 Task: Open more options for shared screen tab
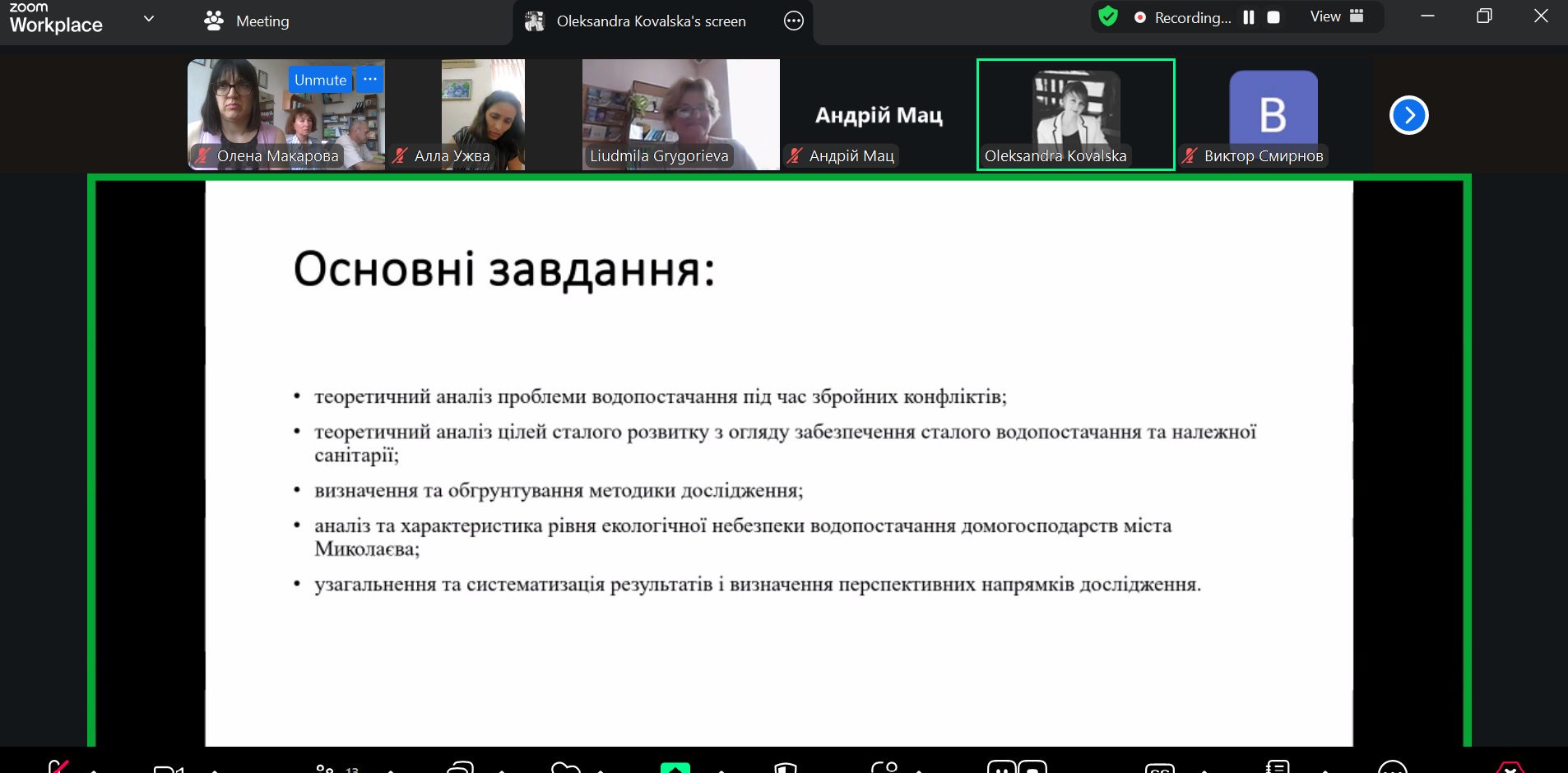coord(794,21)
